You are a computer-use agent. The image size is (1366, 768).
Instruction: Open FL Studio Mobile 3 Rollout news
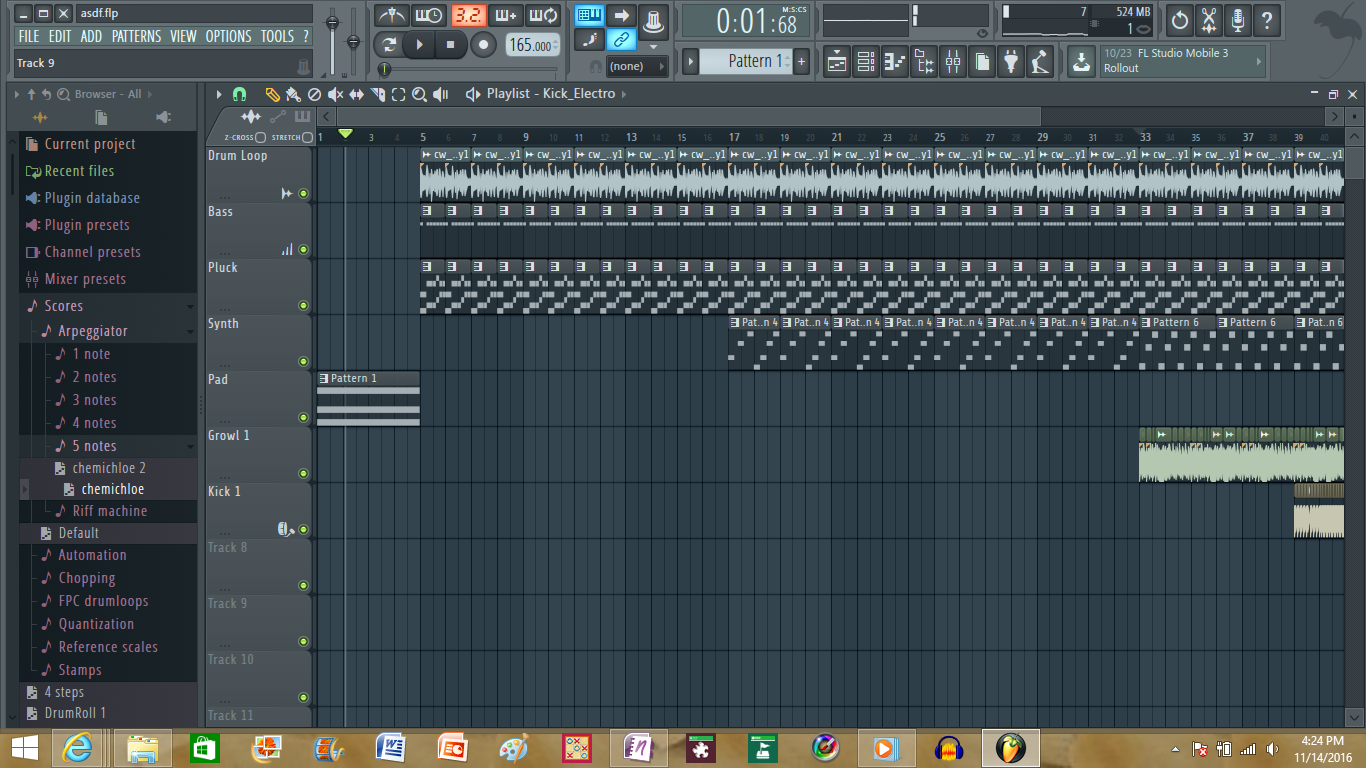(1183, 61)
